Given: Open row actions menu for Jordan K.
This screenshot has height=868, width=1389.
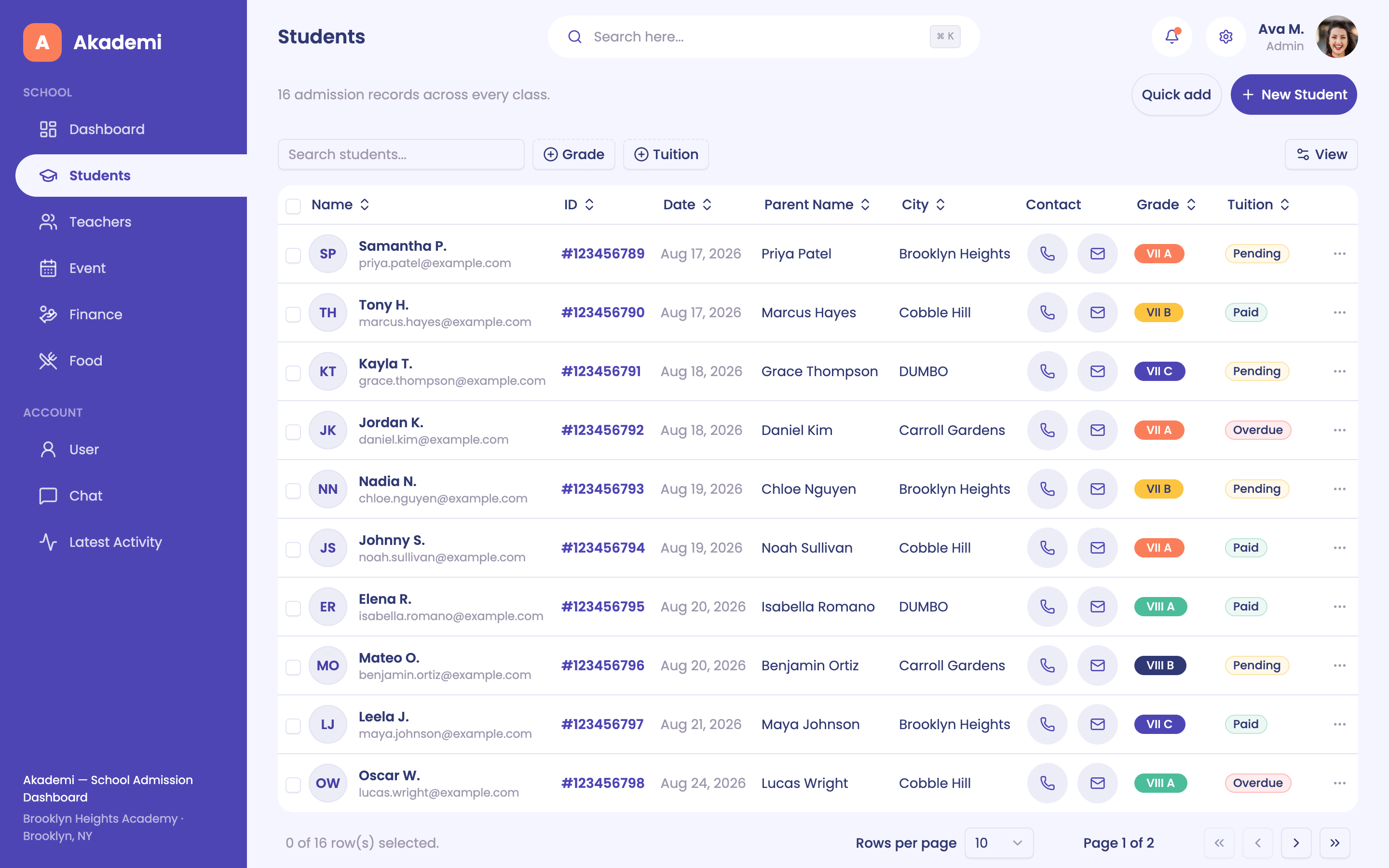Looking at the screenshot, I should tap(1339, 430).
